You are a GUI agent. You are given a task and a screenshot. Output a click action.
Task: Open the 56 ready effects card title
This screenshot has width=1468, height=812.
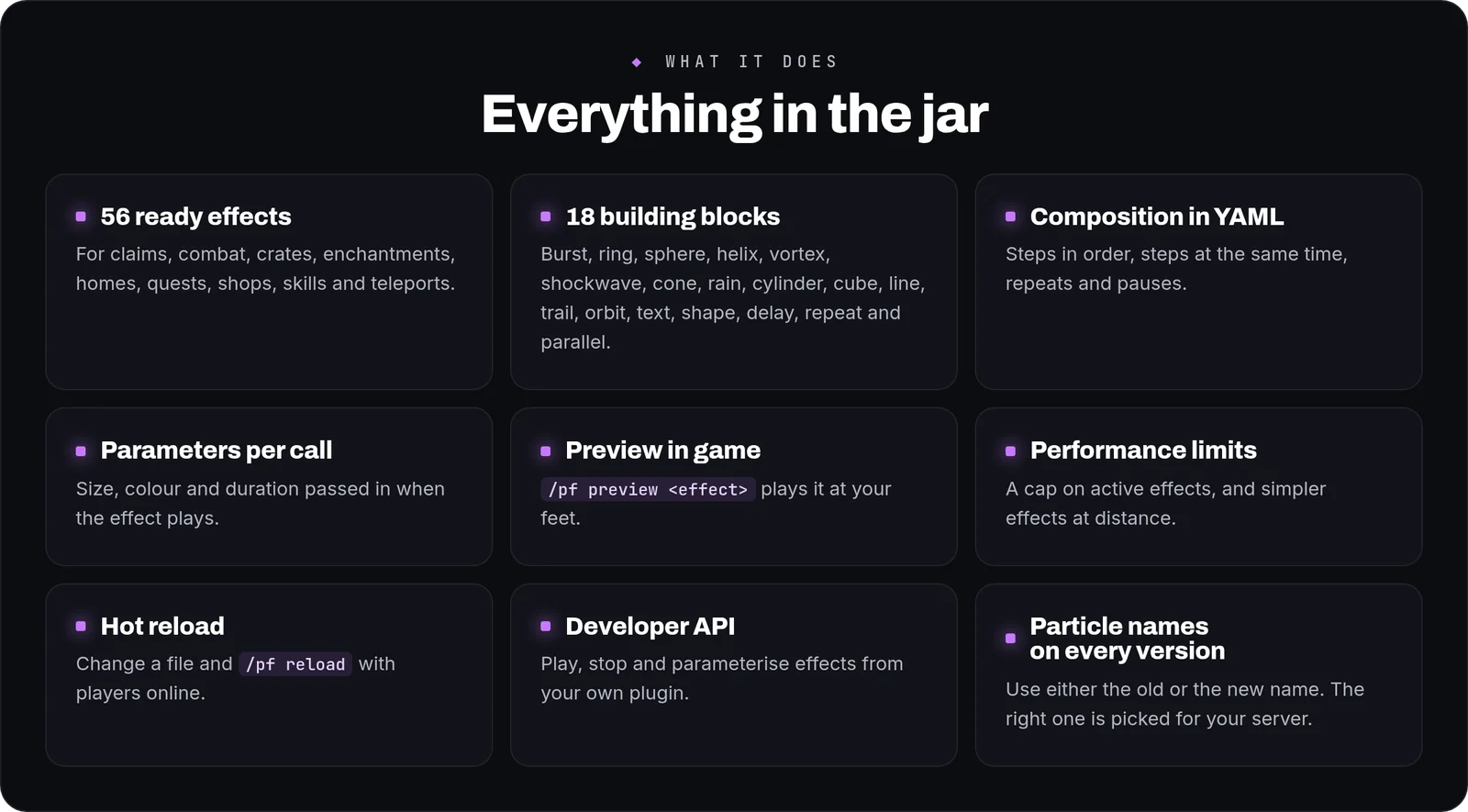(x=195, y=217)
